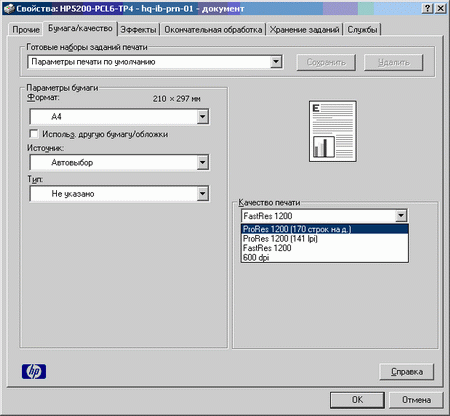Click the Отмена button

coord(416,400)
